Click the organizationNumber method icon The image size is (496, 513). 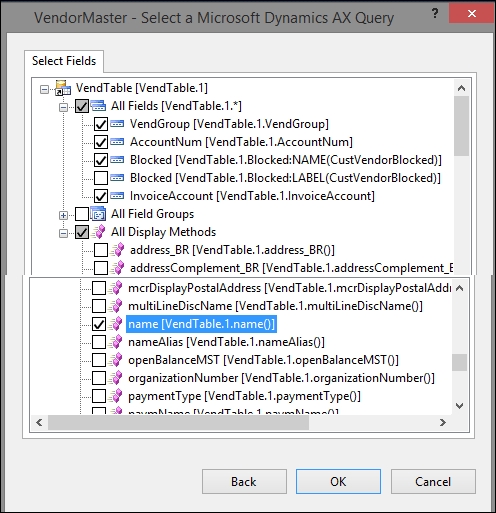click(x=115, y=378)
